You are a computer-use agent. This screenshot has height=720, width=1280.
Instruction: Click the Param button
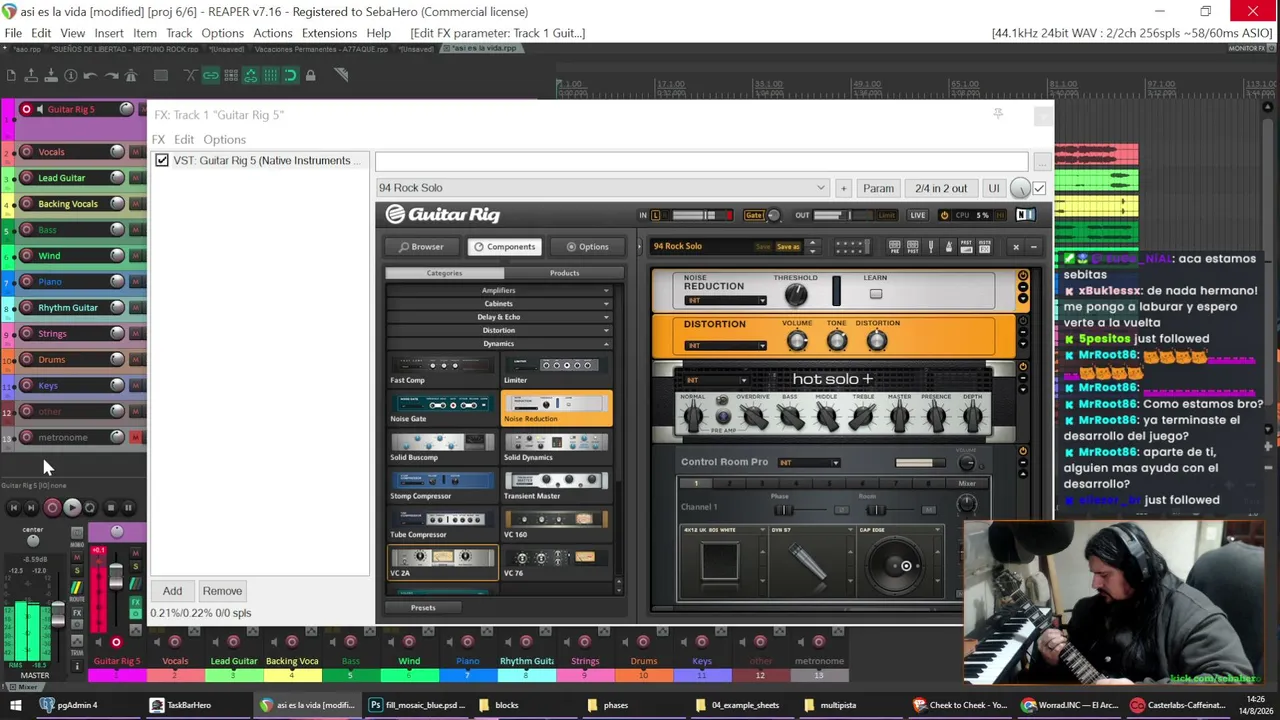[x=878, y=188]
